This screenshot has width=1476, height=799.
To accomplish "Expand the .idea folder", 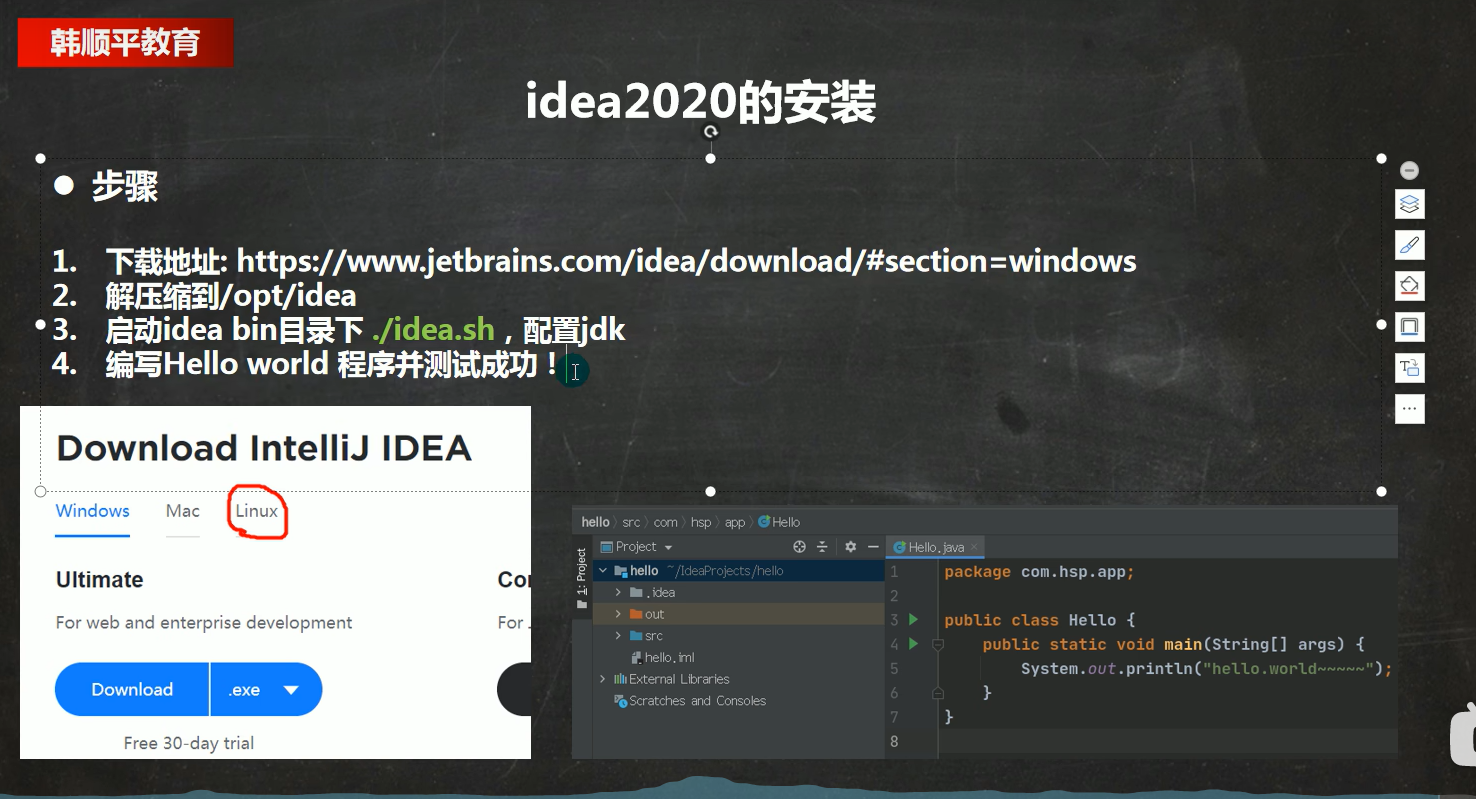I will [619, 593].
